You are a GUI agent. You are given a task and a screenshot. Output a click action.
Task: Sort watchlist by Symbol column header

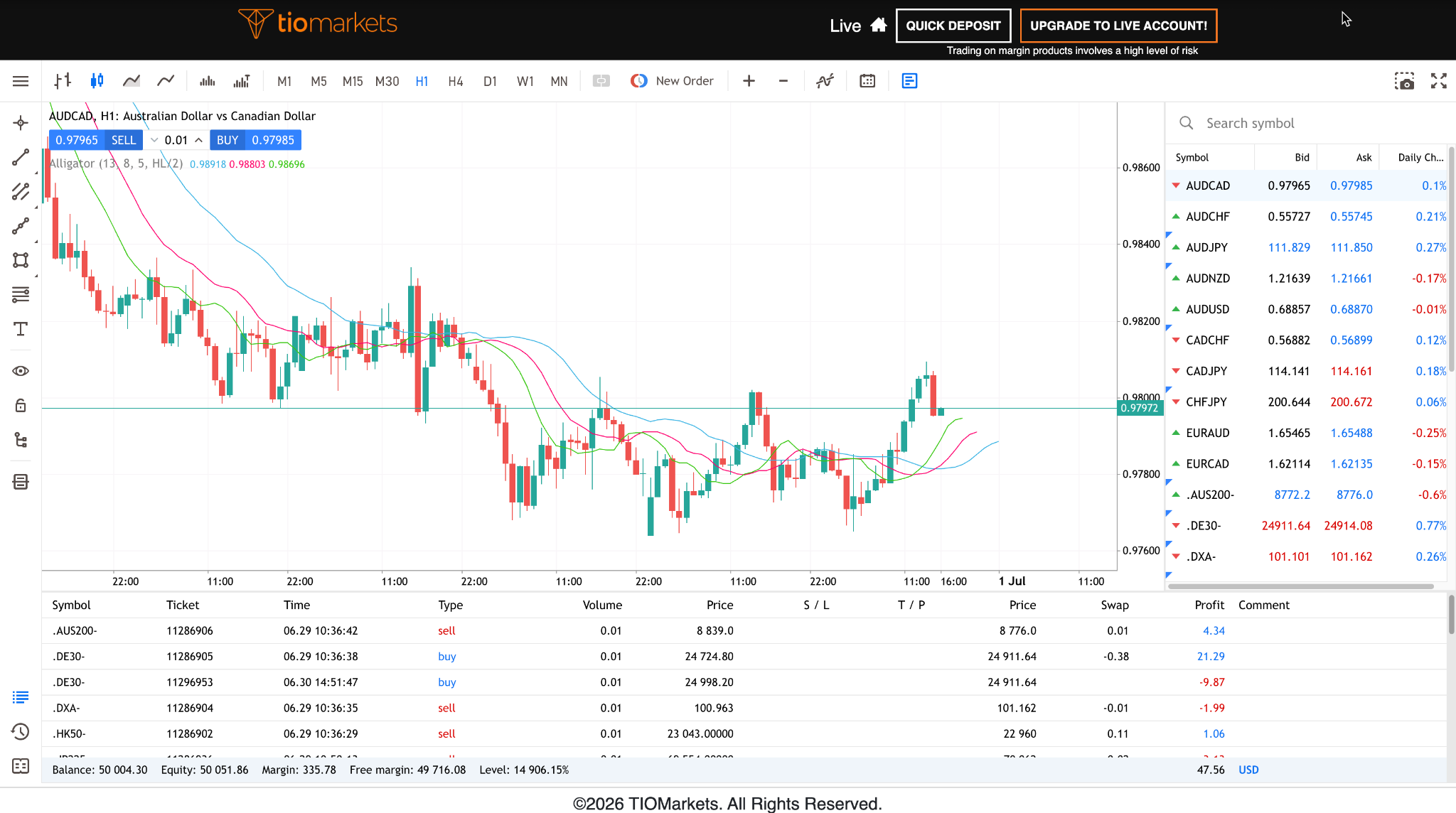click(x=1192, y=158)
